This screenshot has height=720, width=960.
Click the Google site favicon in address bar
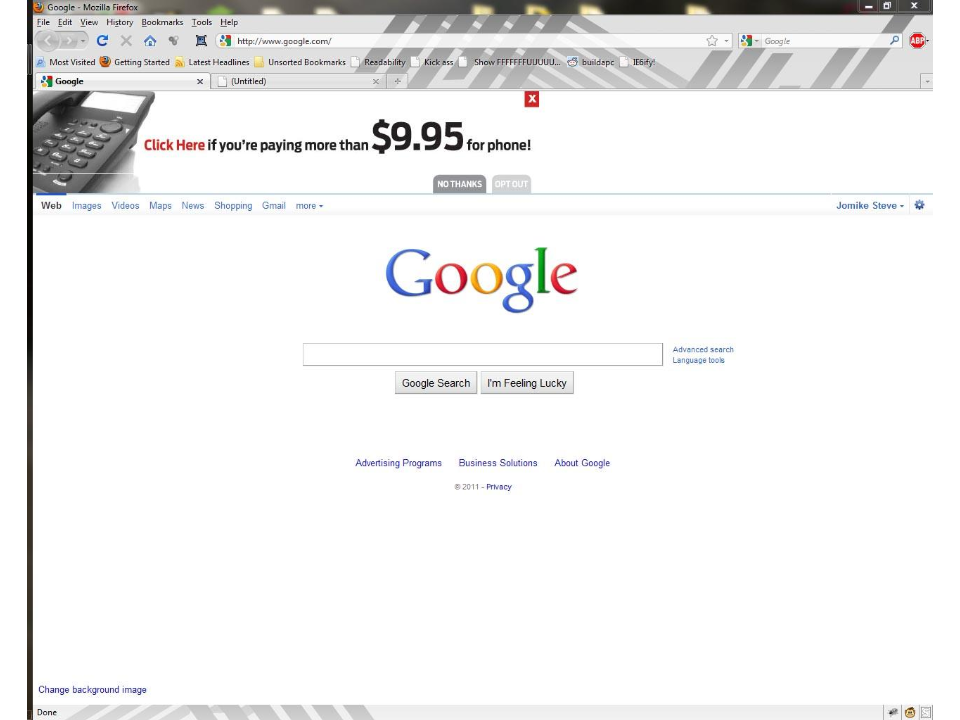(225, 41)
